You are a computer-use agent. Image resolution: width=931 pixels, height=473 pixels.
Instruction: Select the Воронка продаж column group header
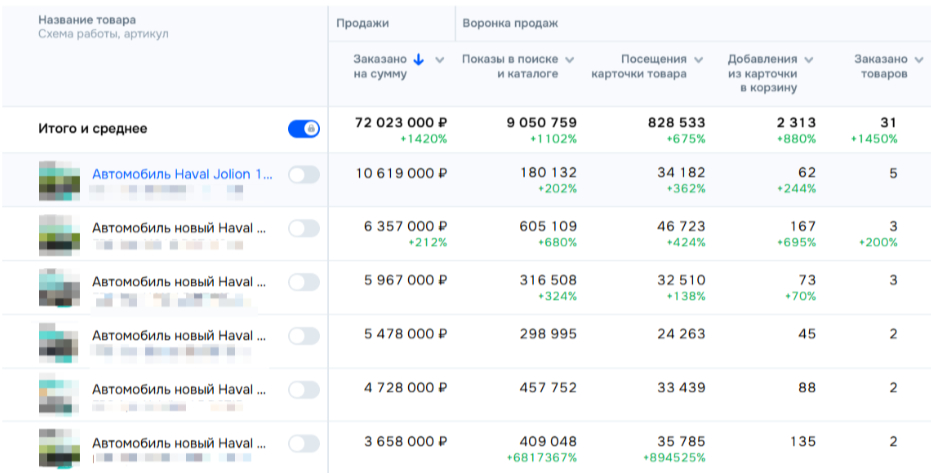click(510, 22)
